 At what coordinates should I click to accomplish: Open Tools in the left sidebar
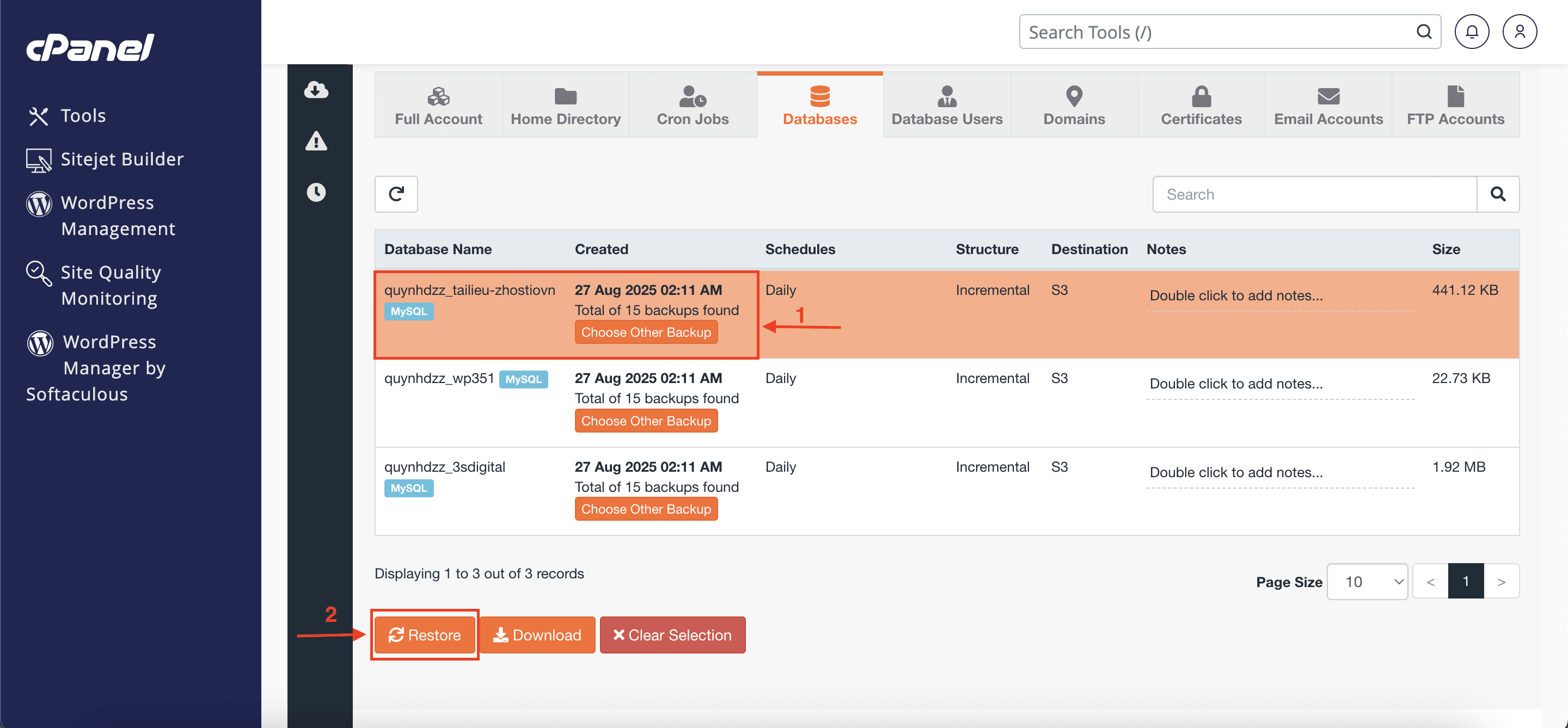coord(83,115)
